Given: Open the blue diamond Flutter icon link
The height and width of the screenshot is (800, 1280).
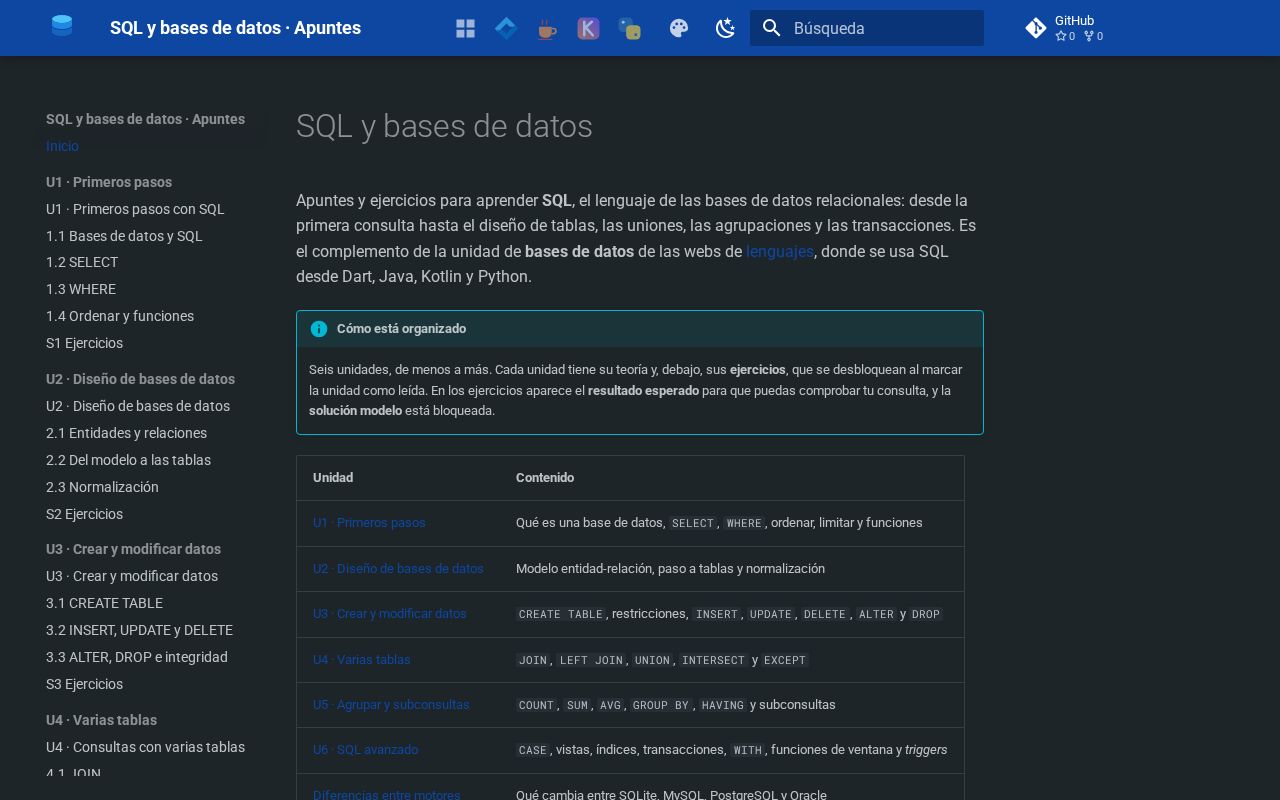Looking at the screenshot, I should 506,28.
